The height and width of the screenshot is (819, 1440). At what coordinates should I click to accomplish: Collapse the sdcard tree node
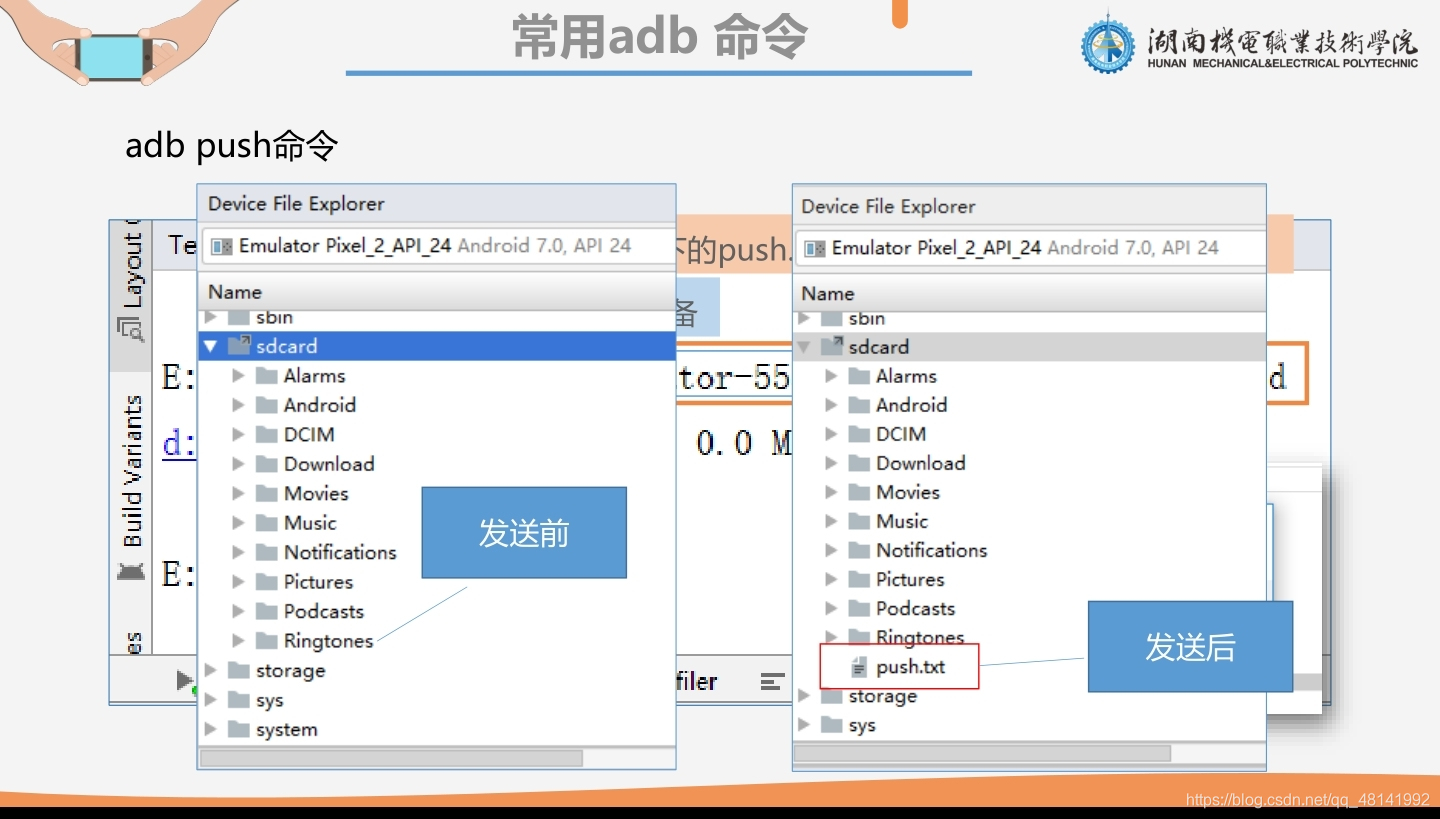click(211, 345)
